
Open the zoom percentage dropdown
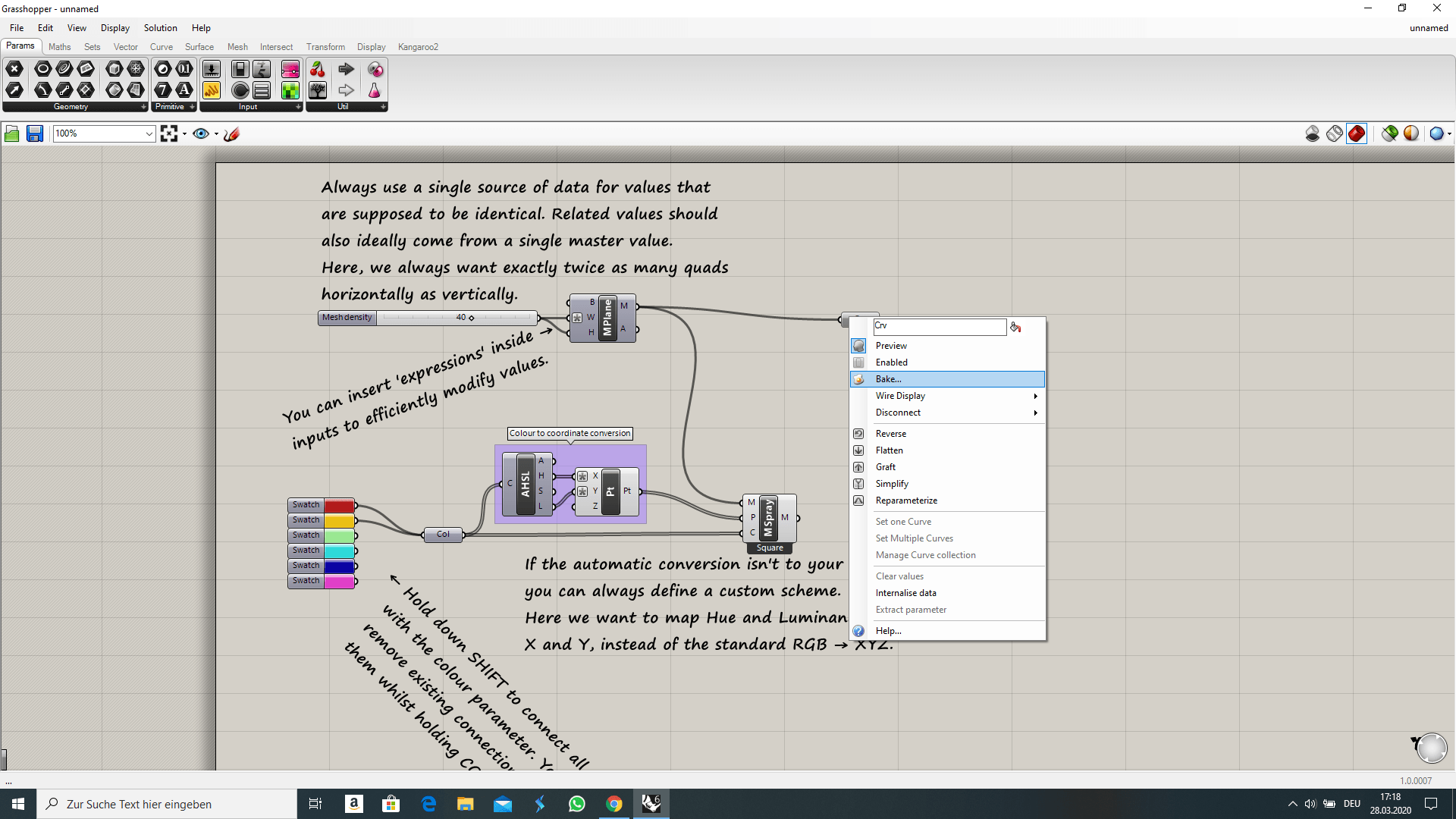(x=149, y=134)
